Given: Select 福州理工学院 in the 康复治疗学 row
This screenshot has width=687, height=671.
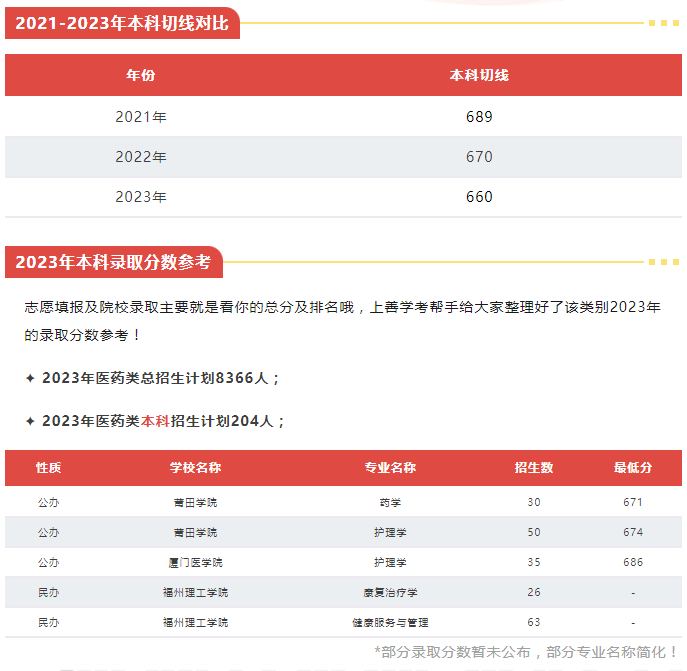Looking at the screenshot, I should pos(195,593).
